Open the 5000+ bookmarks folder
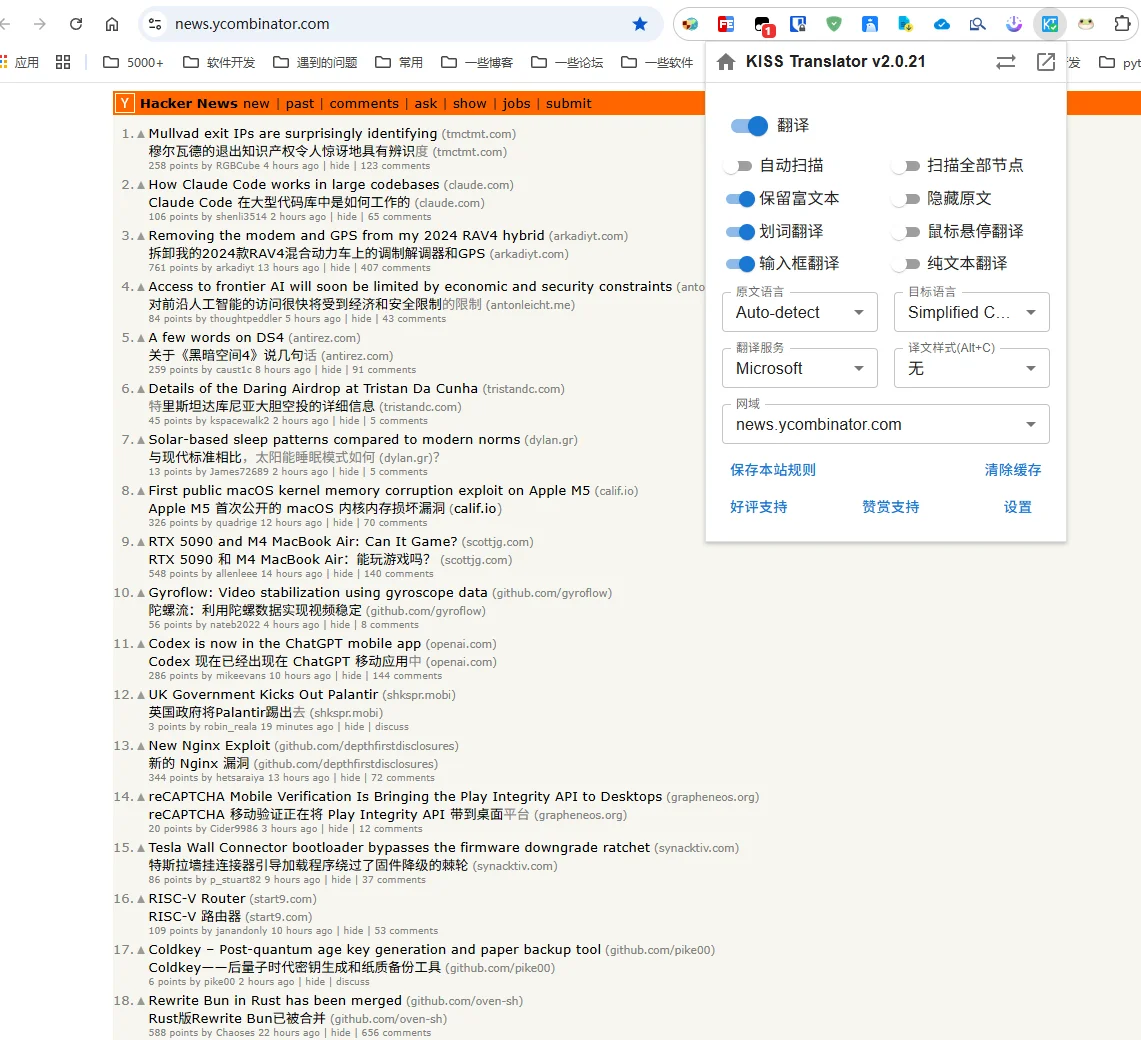 pyautogui.click(x=133, y=63)
